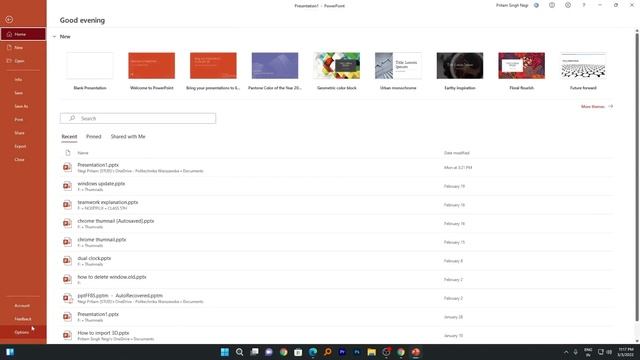Image resolution: width=640 pixels, height=360 pixels.
Task: Open windows update.pptx
Action: 337,186
